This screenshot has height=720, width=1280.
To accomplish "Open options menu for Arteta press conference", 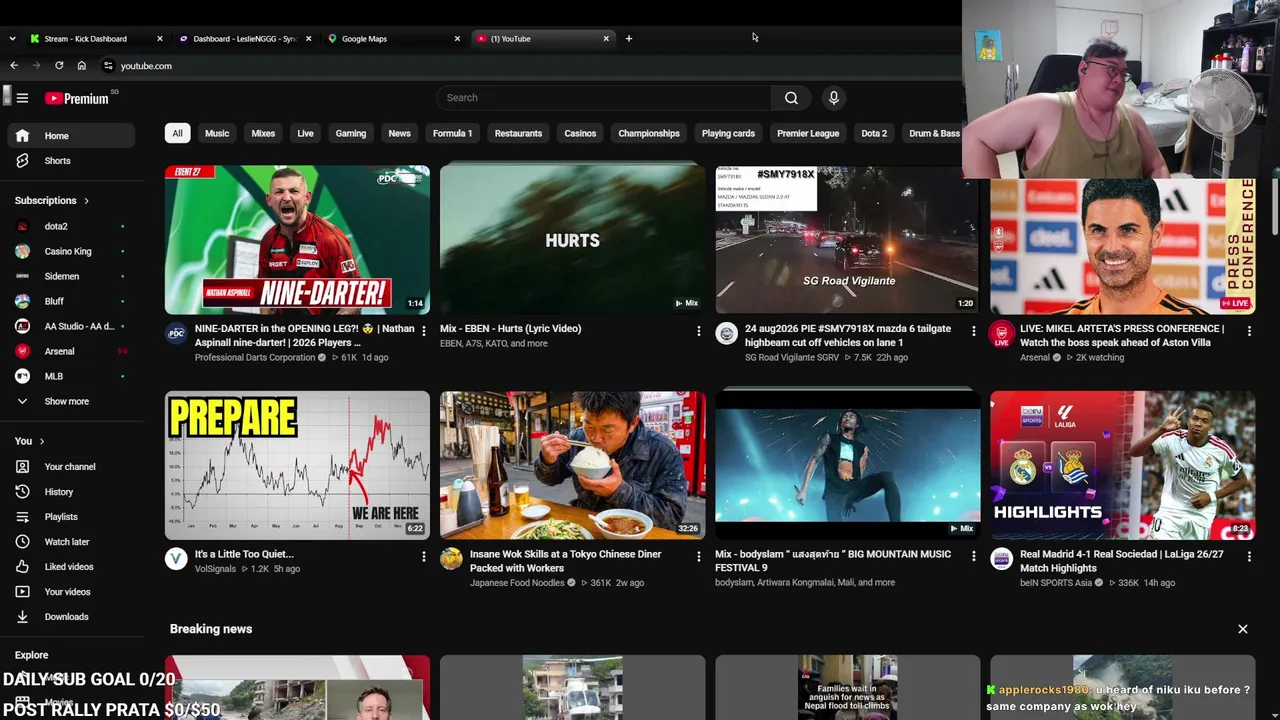I will [1249, 331].
